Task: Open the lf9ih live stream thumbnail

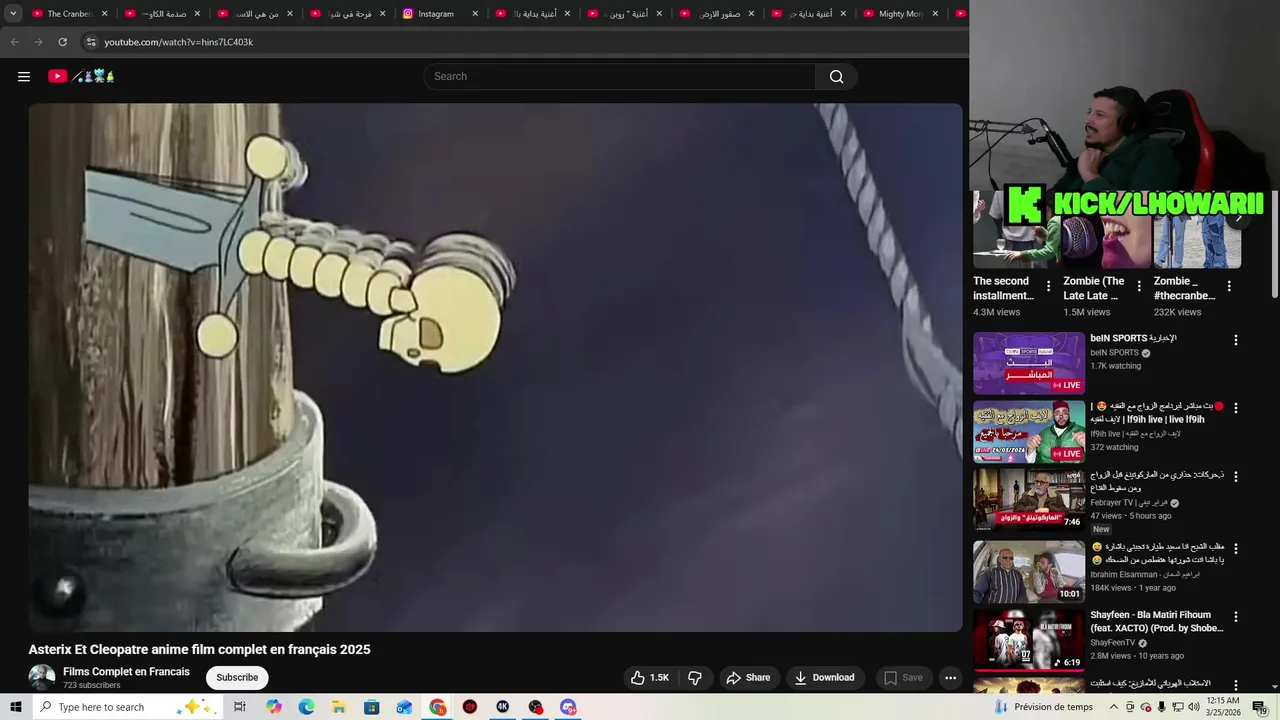Action: [1029, 431]
